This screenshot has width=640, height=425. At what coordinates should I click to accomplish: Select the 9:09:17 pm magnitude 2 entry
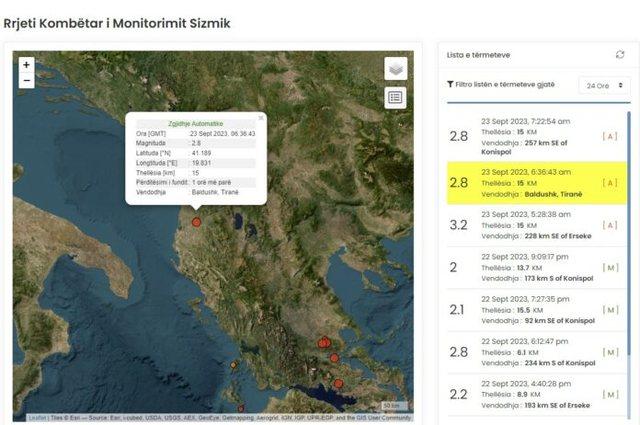[x=536, y=268]
